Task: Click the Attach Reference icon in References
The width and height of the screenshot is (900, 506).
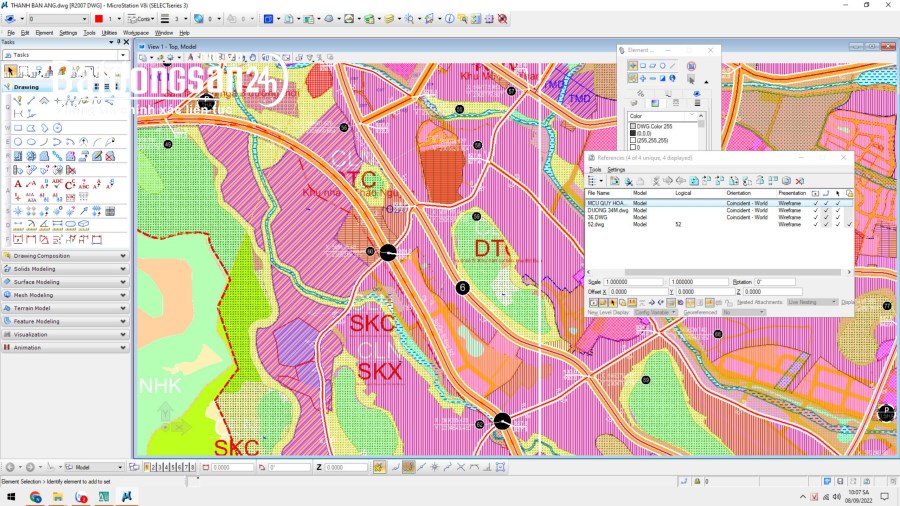Action: [614, 181]
